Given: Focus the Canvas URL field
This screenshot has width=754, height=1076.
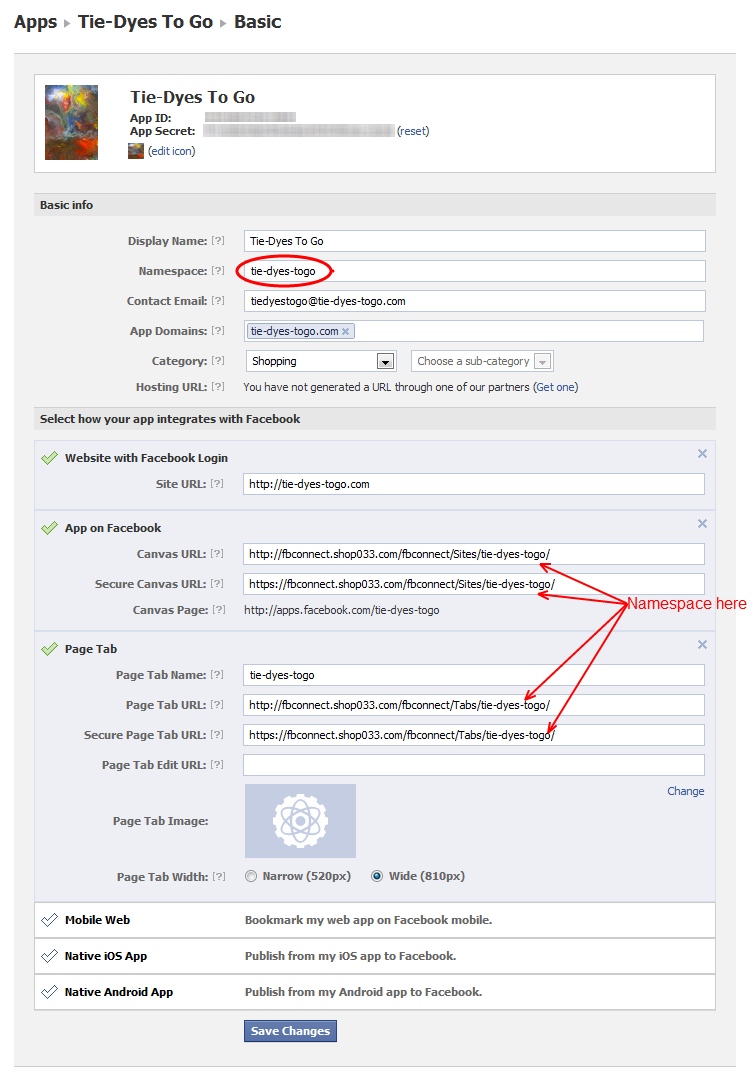Looking at the screenshot, I should (x=473, y=554).
